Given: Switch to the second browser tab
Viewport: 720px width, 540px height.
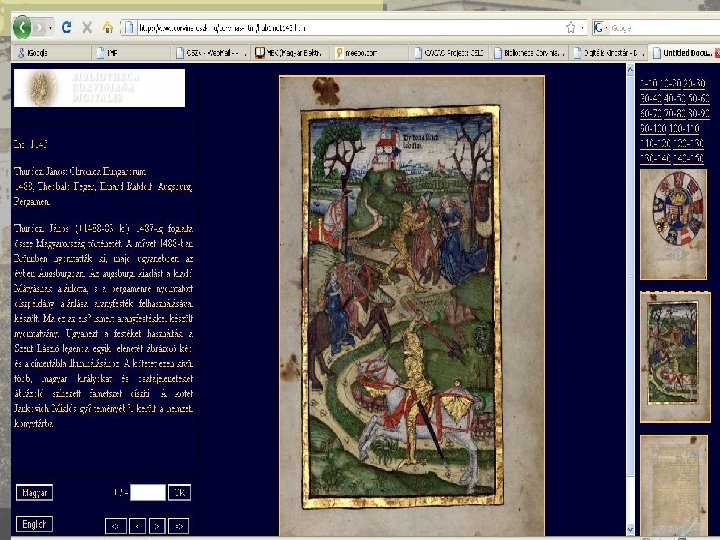Looking at the screenshot, I should click(x=131, y=53).
